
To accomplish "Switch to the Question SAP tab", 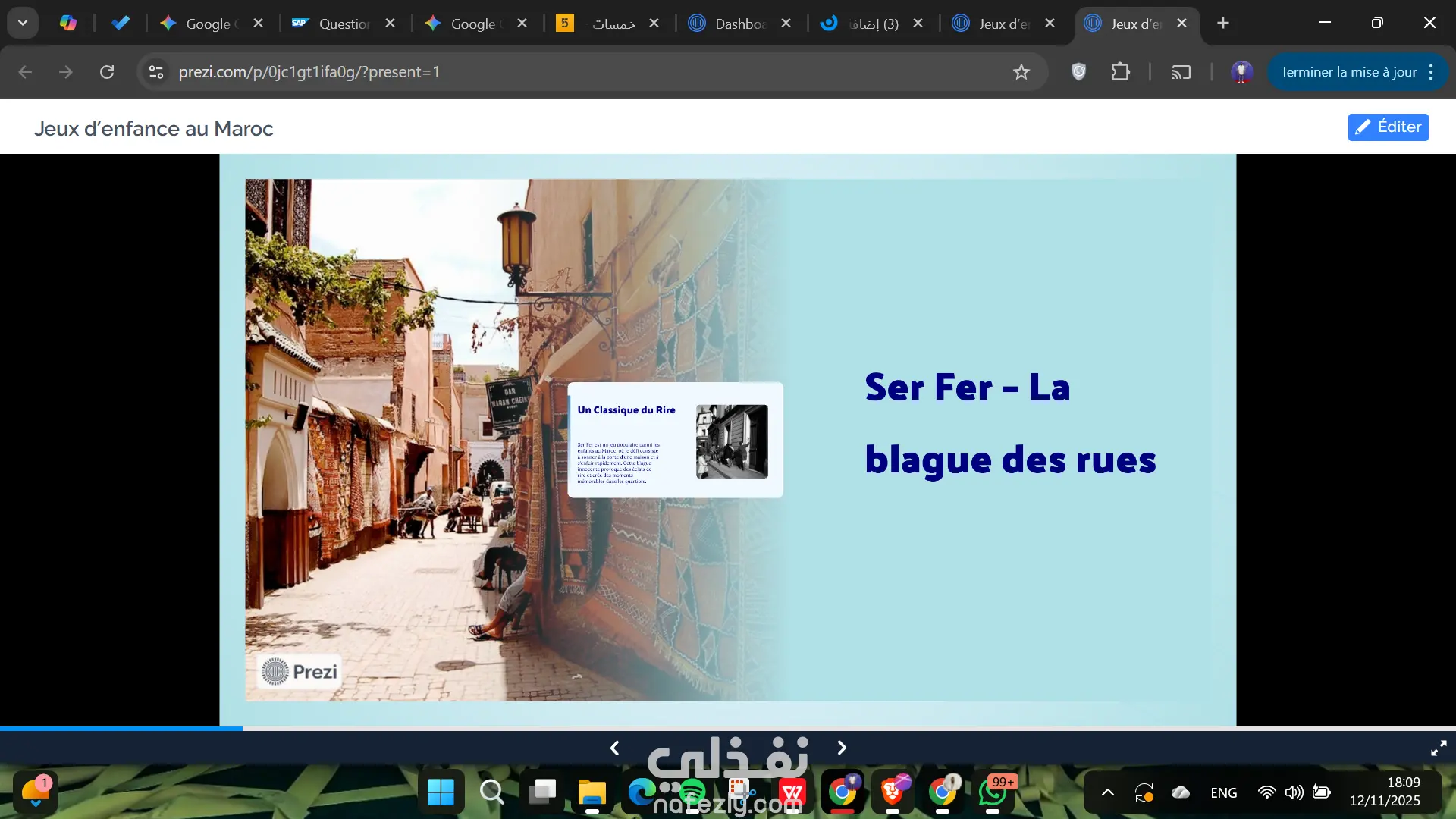I will (343, 24).
